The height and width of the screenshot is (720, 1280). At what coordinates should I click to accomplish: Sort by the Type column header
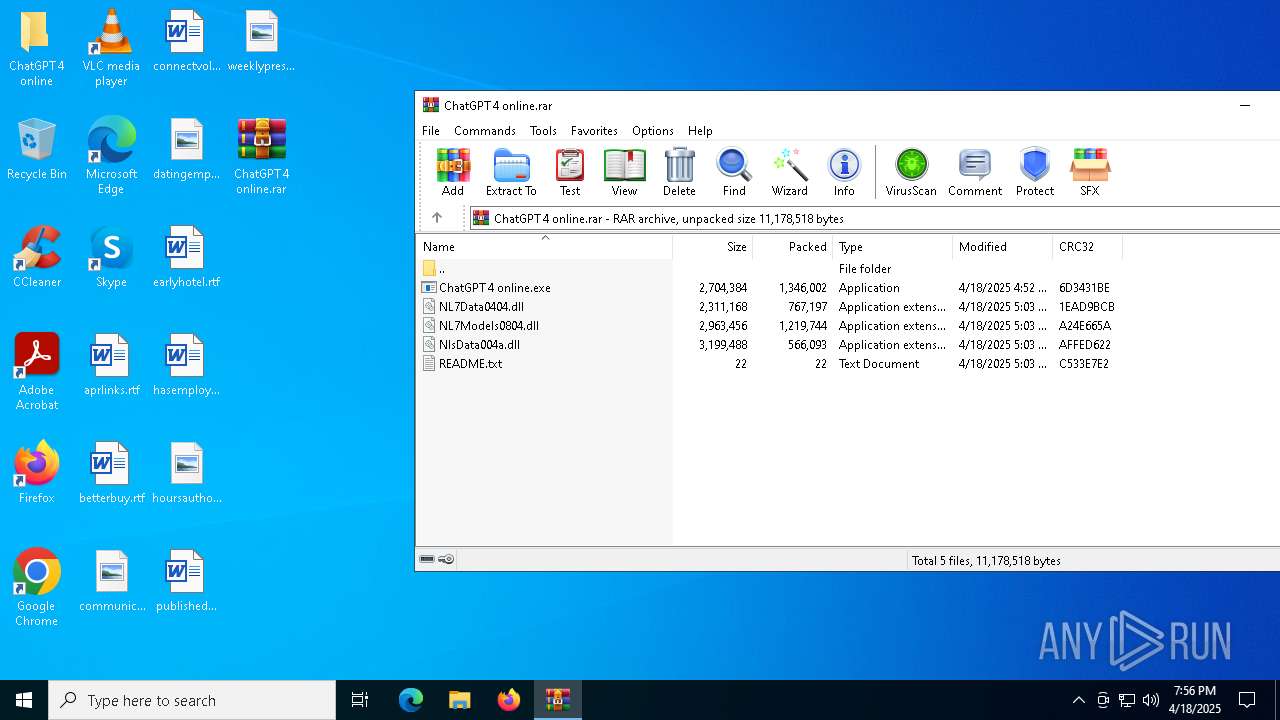click(892, 246)
